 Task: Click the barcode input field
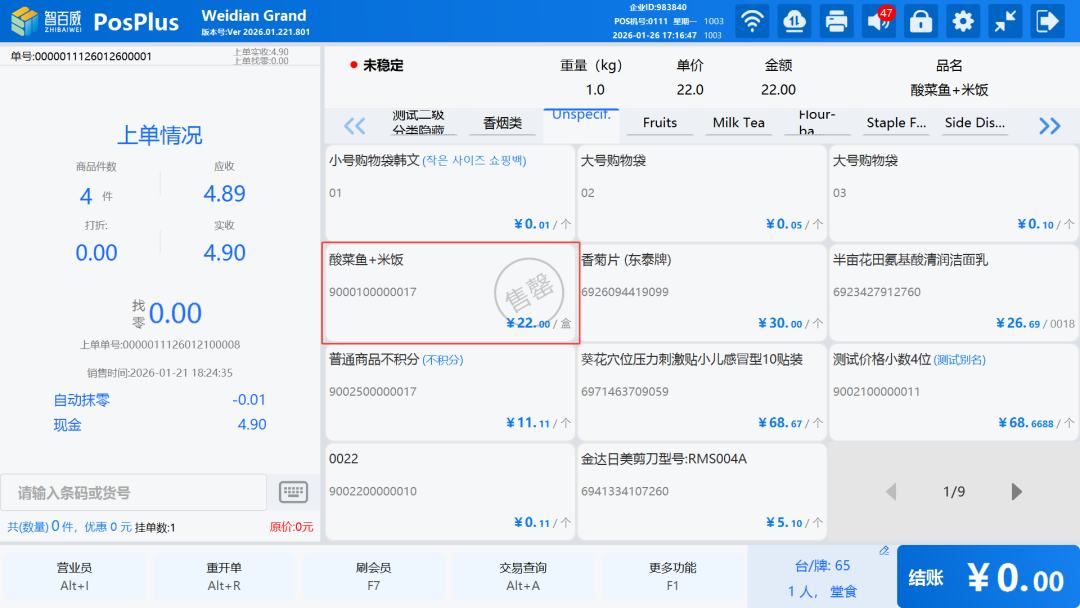[134, 493]
